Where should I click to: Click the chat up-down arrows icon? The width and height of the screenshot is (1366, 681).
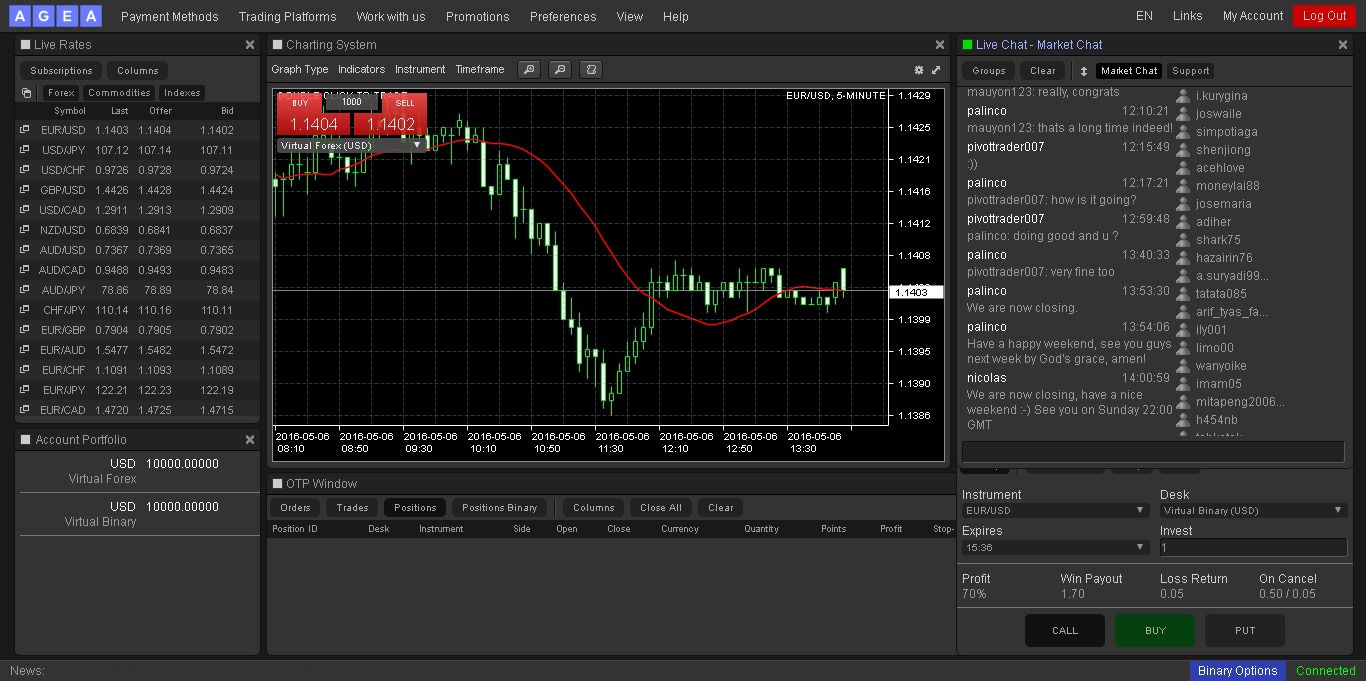pos(1083,71)
